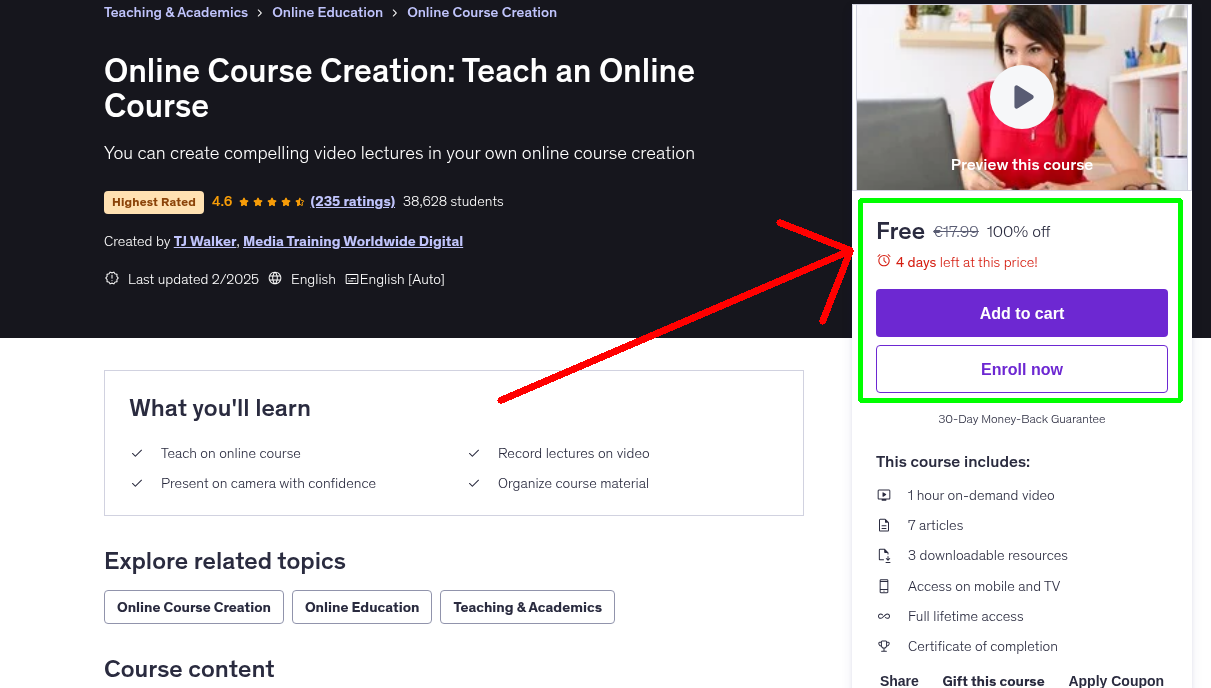Click the mobile and TV access icon

tap(884, 586)
